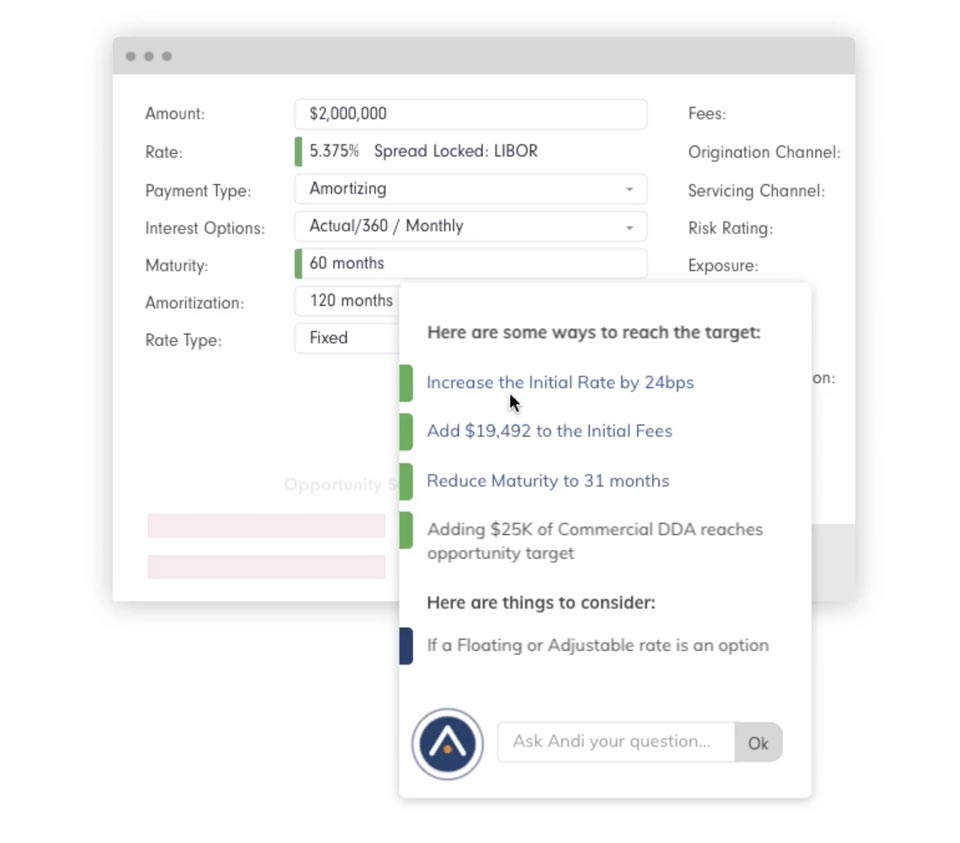Expand the Interest Options Actual/360 Monthly dropdown
Viewport: 960px width, 843px height.
pos(470,227)
